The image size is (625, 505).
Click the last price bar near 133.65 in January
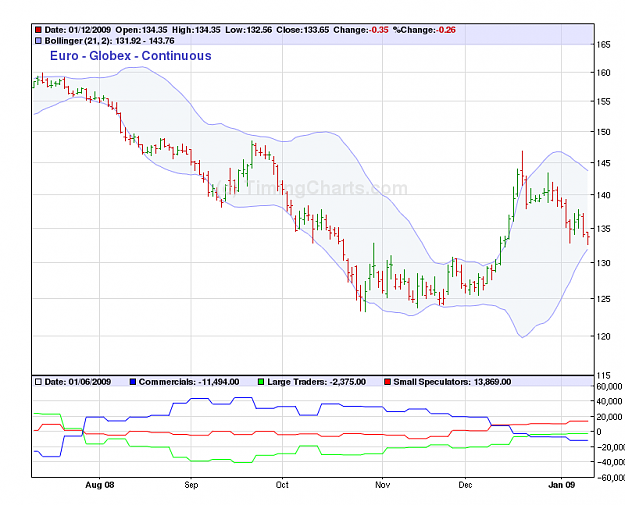[x=588, y=238]
